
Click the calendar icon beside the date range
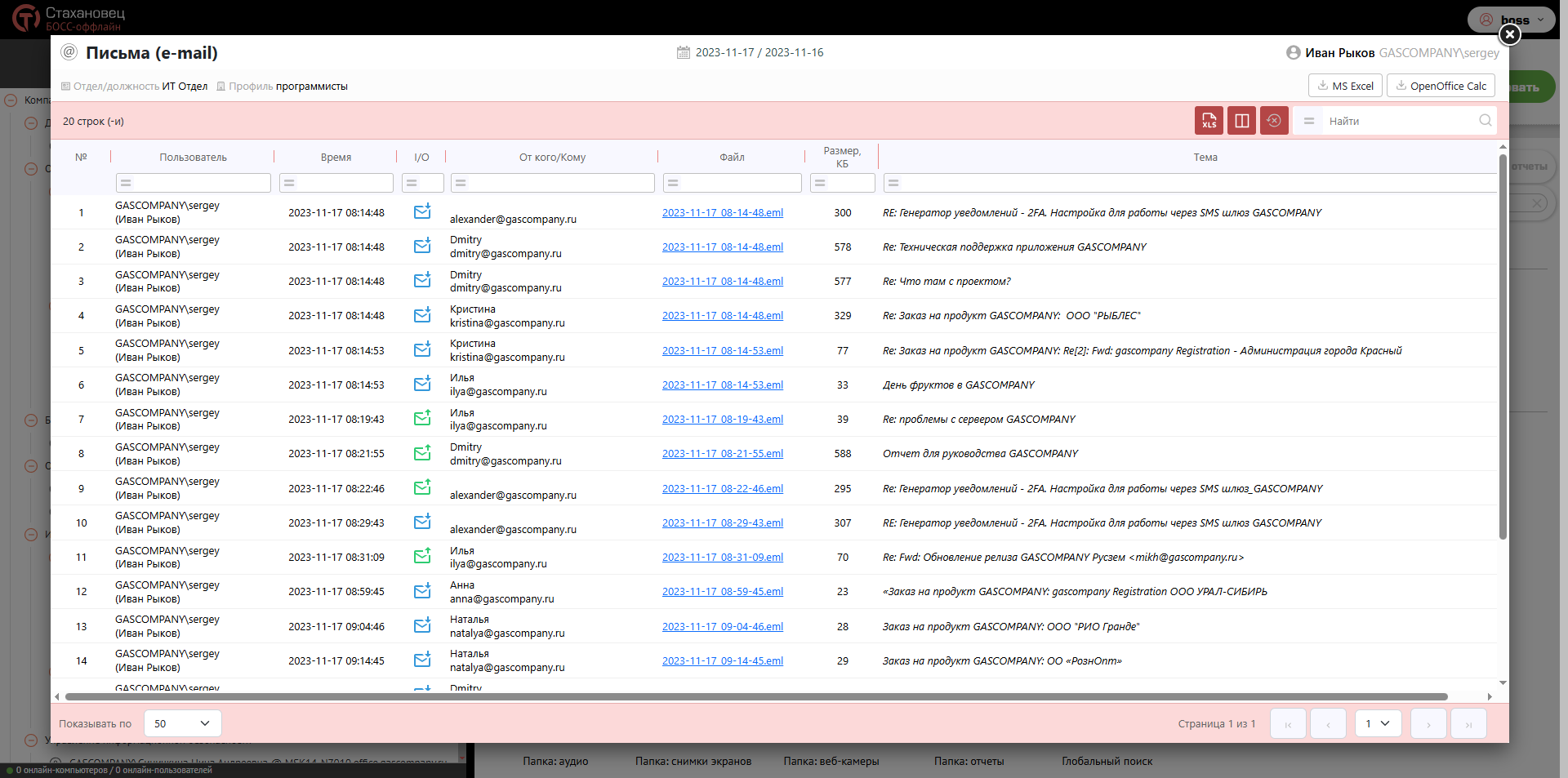tap(684, 52)
